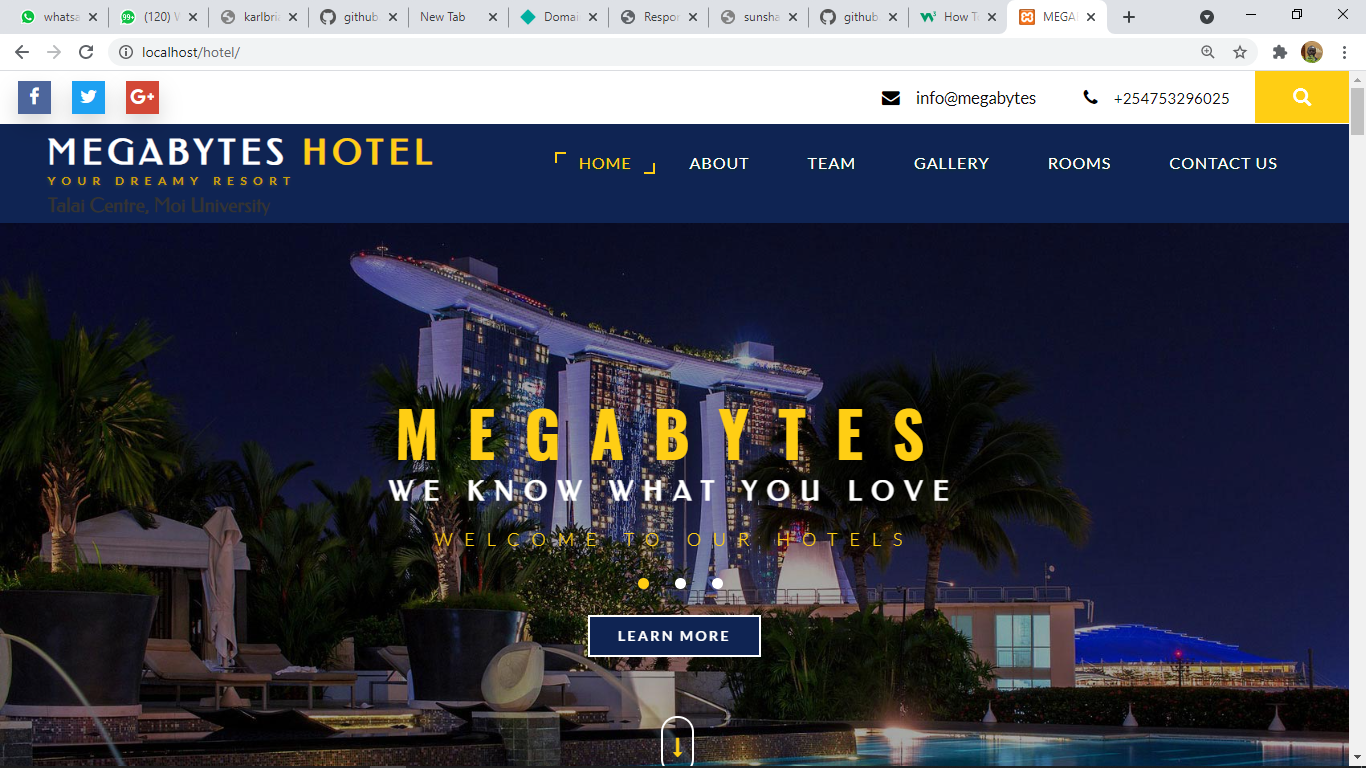The height and width of the screenshot is (768, 1366).
Task: Open the Facebook social icon
Action: [34, 97]
